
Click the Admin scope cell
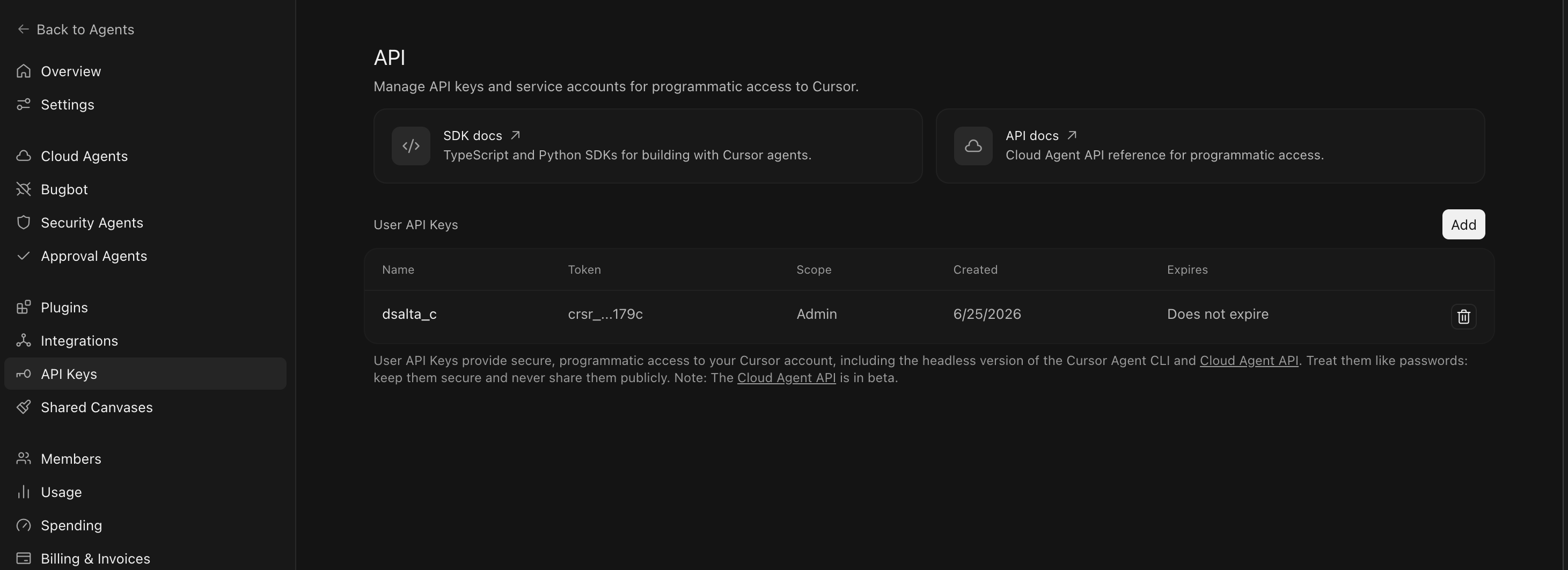pyautogui.click(x=816, y=314)
